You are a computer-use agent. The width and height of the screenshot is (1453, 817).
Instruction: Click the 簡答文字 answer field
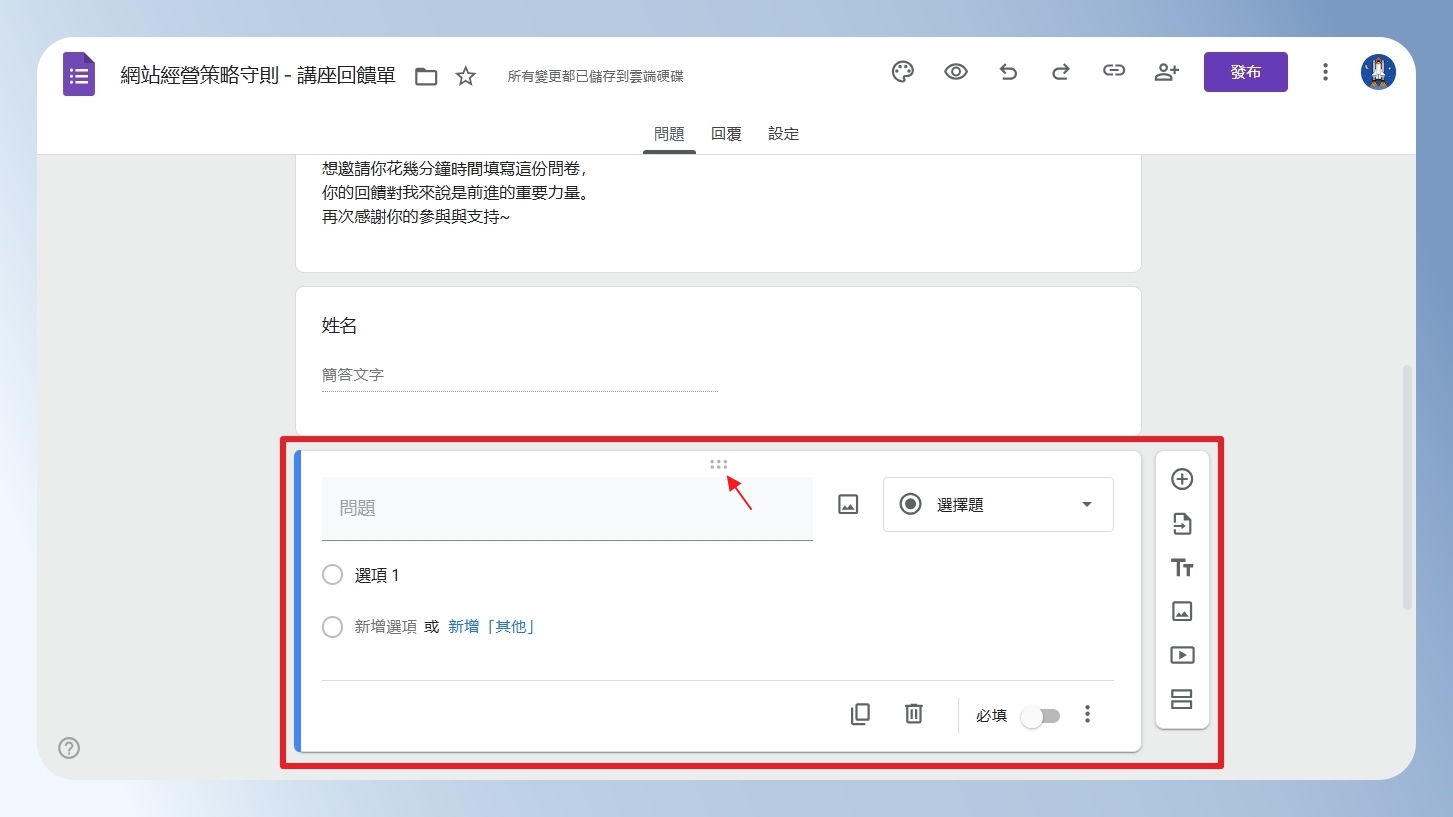[520, 375]
